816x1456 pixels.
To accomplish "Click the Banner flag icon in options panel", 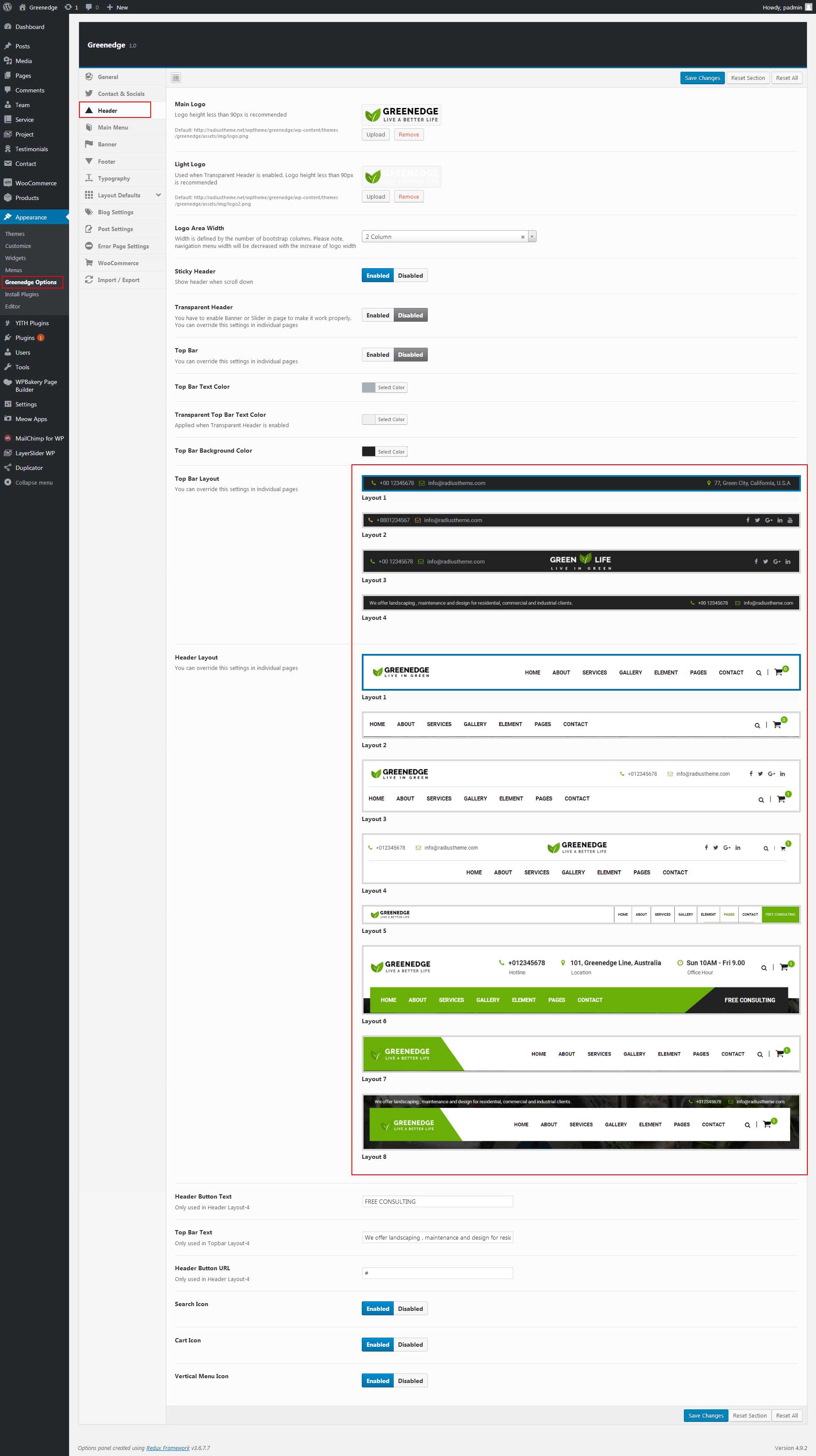I will [x=89, y=144].
